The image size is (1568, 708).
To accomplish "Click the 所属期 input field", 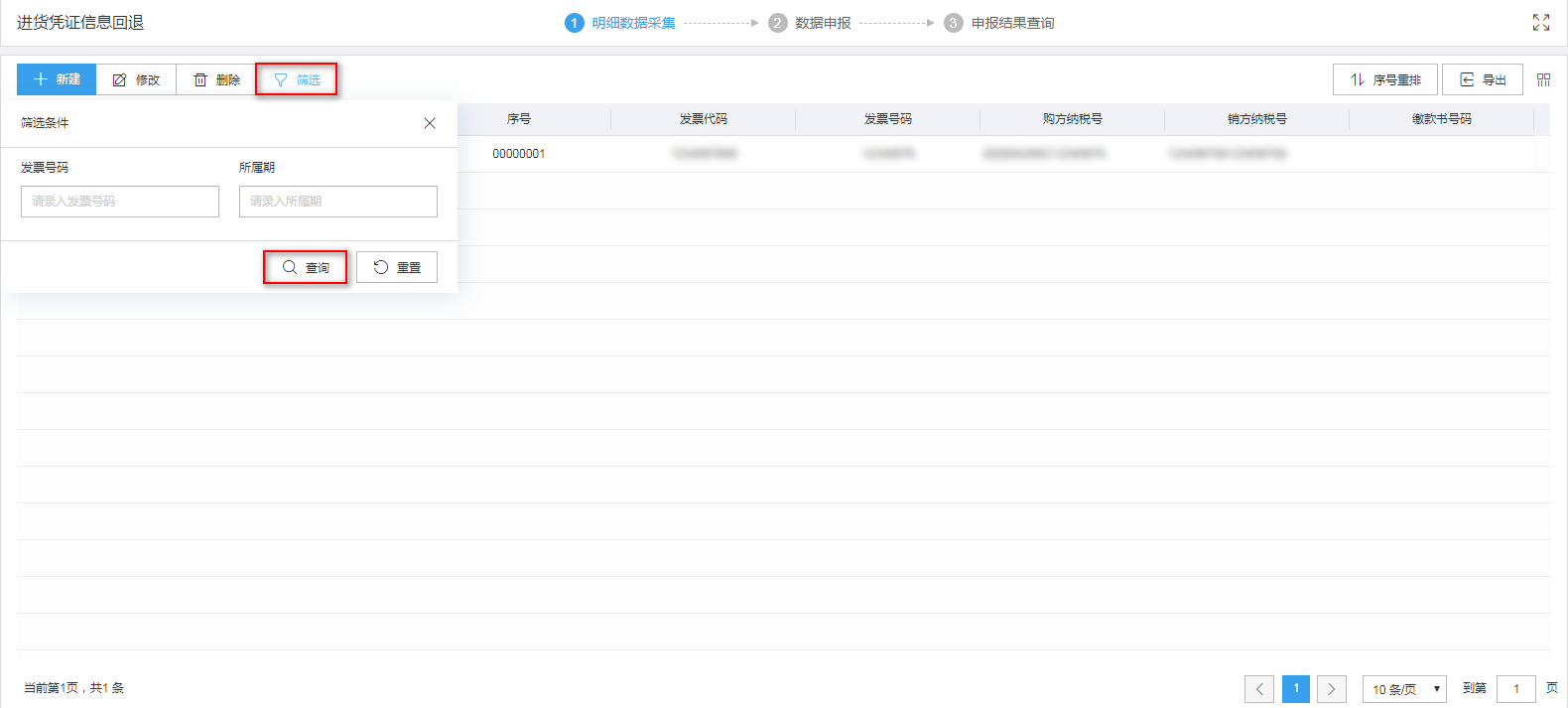I will point(337,202).
